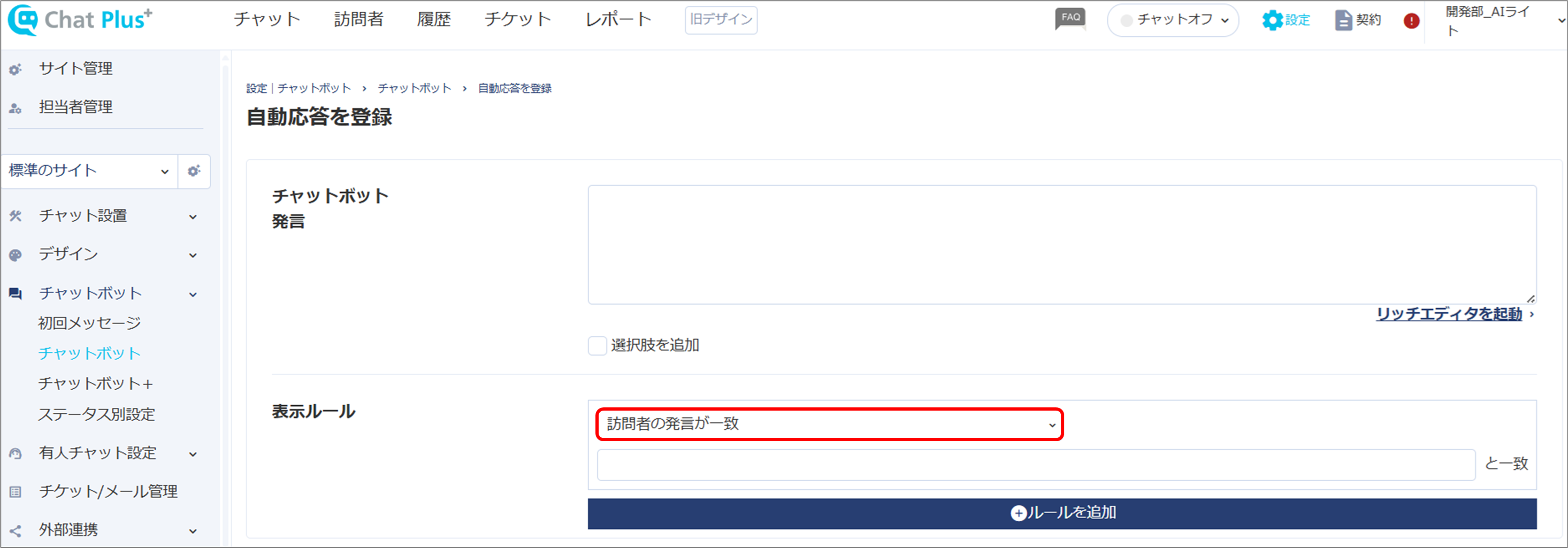Click the チャットボット発言 text area
The height and width of the screenshot is (548, 1568).
point(1061,244)
